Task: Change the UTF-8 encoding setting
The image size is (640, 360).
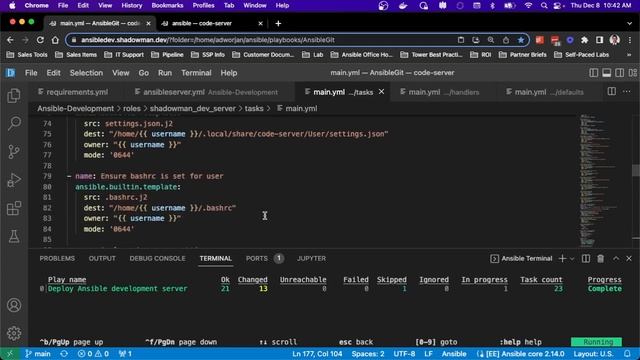Action: coord(404,353)
